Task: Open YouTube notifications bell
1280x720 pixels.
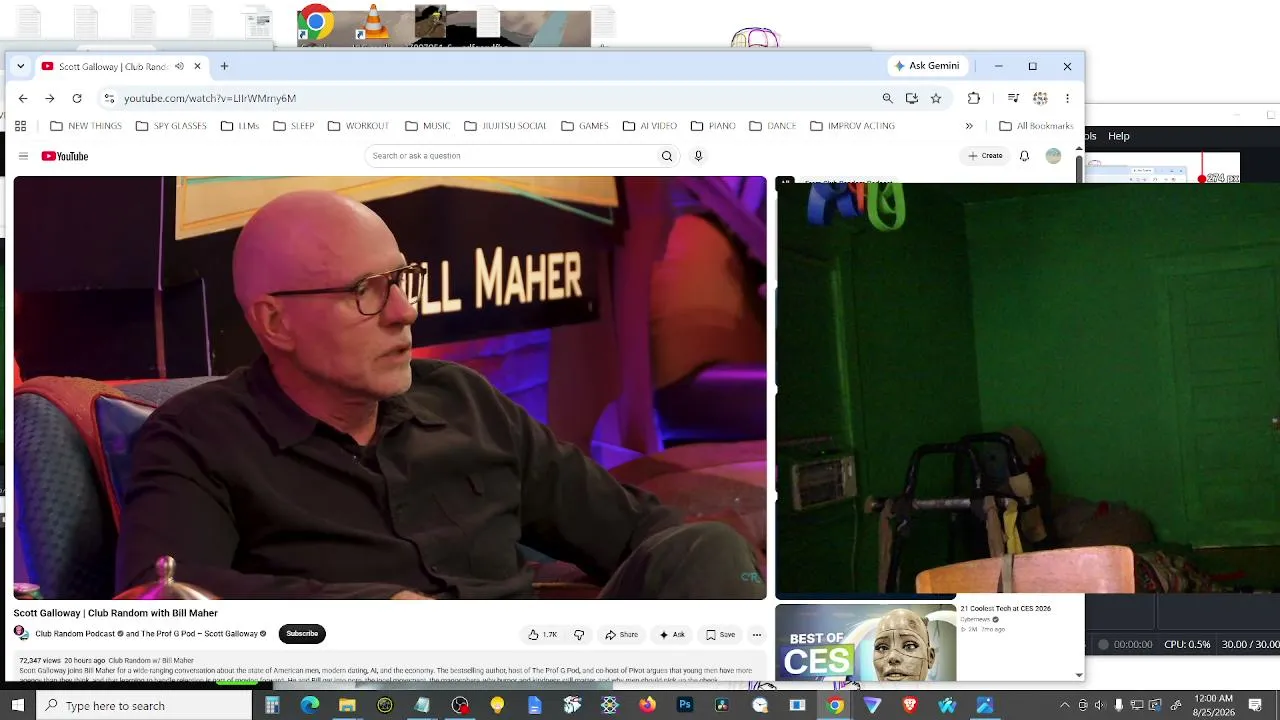Action: (x=1024, y=156)
